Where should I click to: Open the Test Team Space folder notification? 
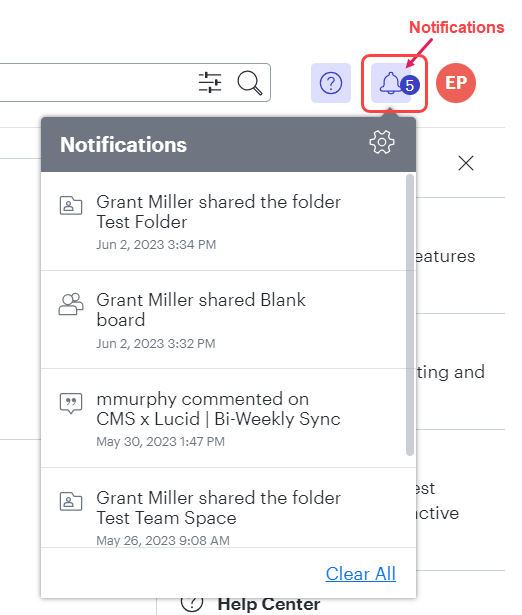point(224,508)
